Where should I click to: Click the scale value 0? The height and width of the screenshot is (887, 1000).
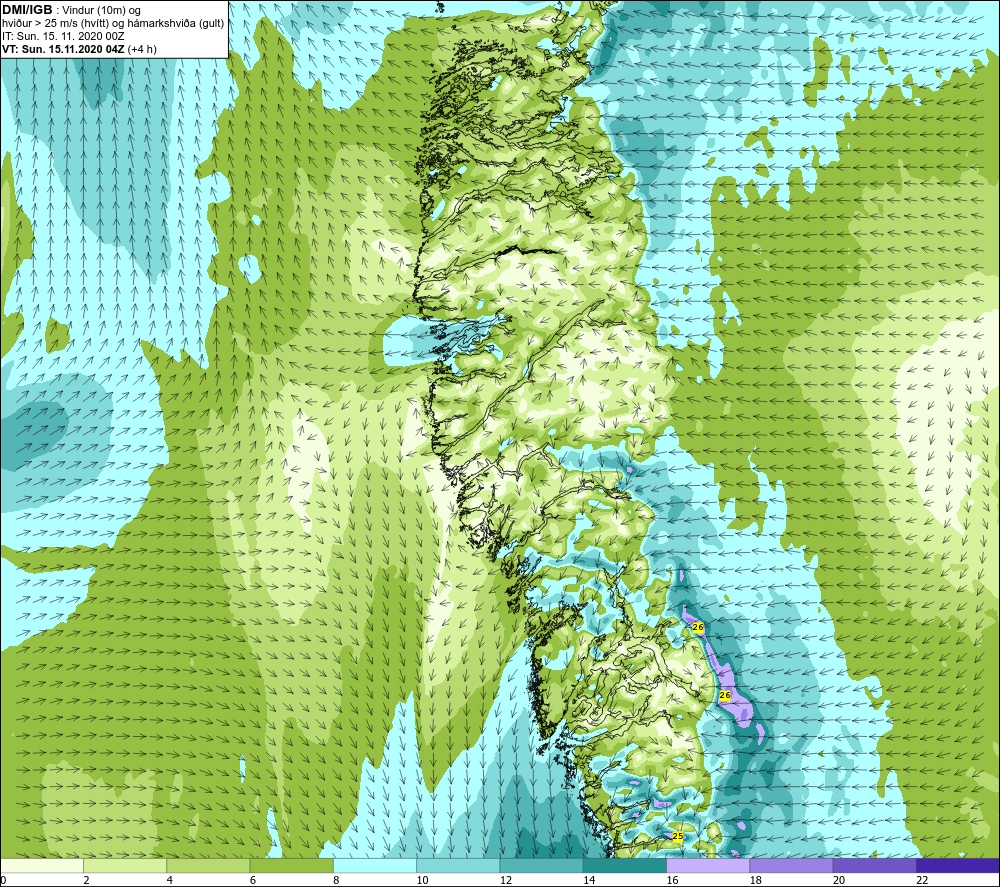click(x=3, y=881)
